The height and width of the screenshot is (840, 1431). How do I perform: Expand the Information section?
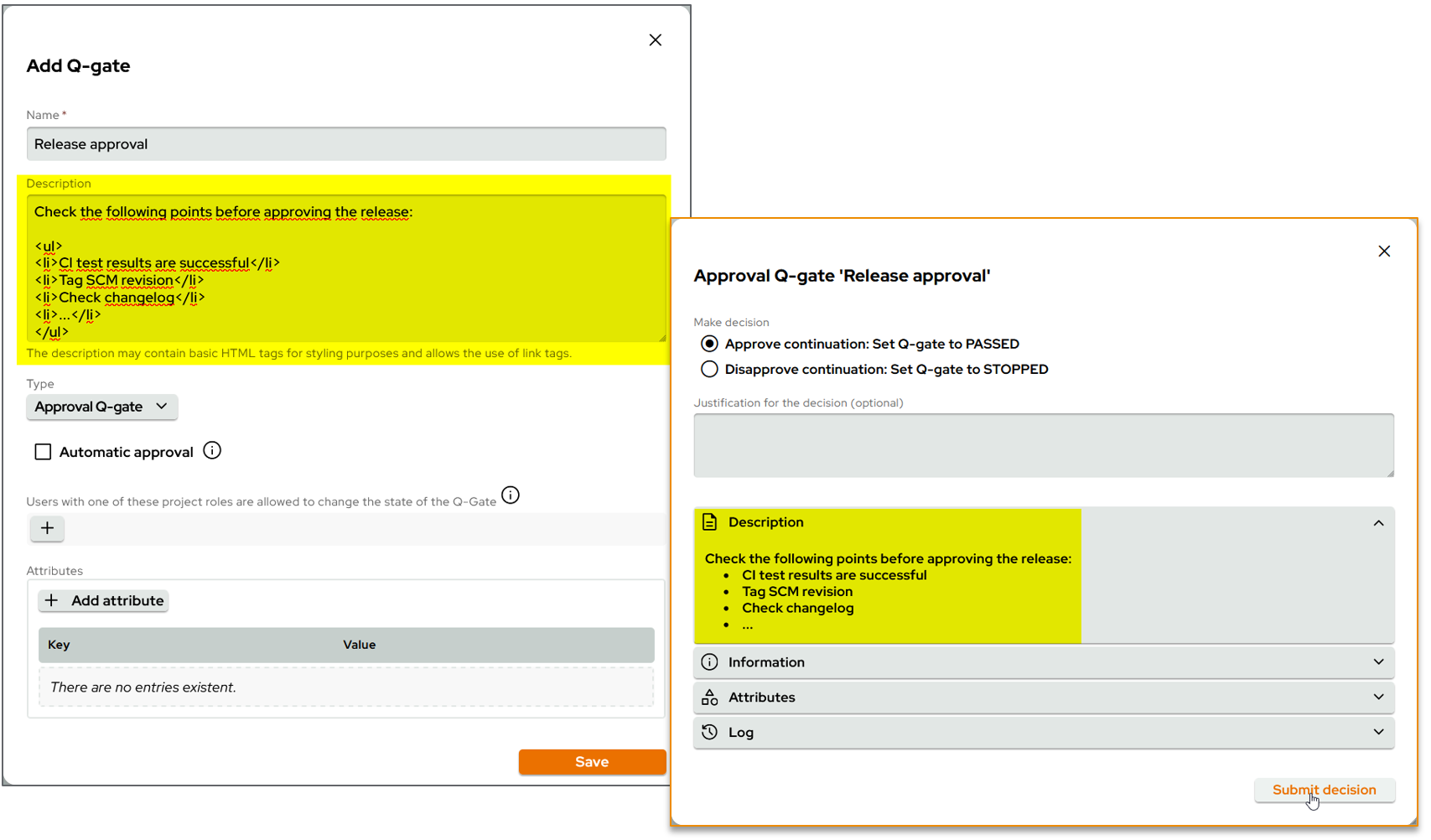pyautogui.click(x=1378, y=661)
